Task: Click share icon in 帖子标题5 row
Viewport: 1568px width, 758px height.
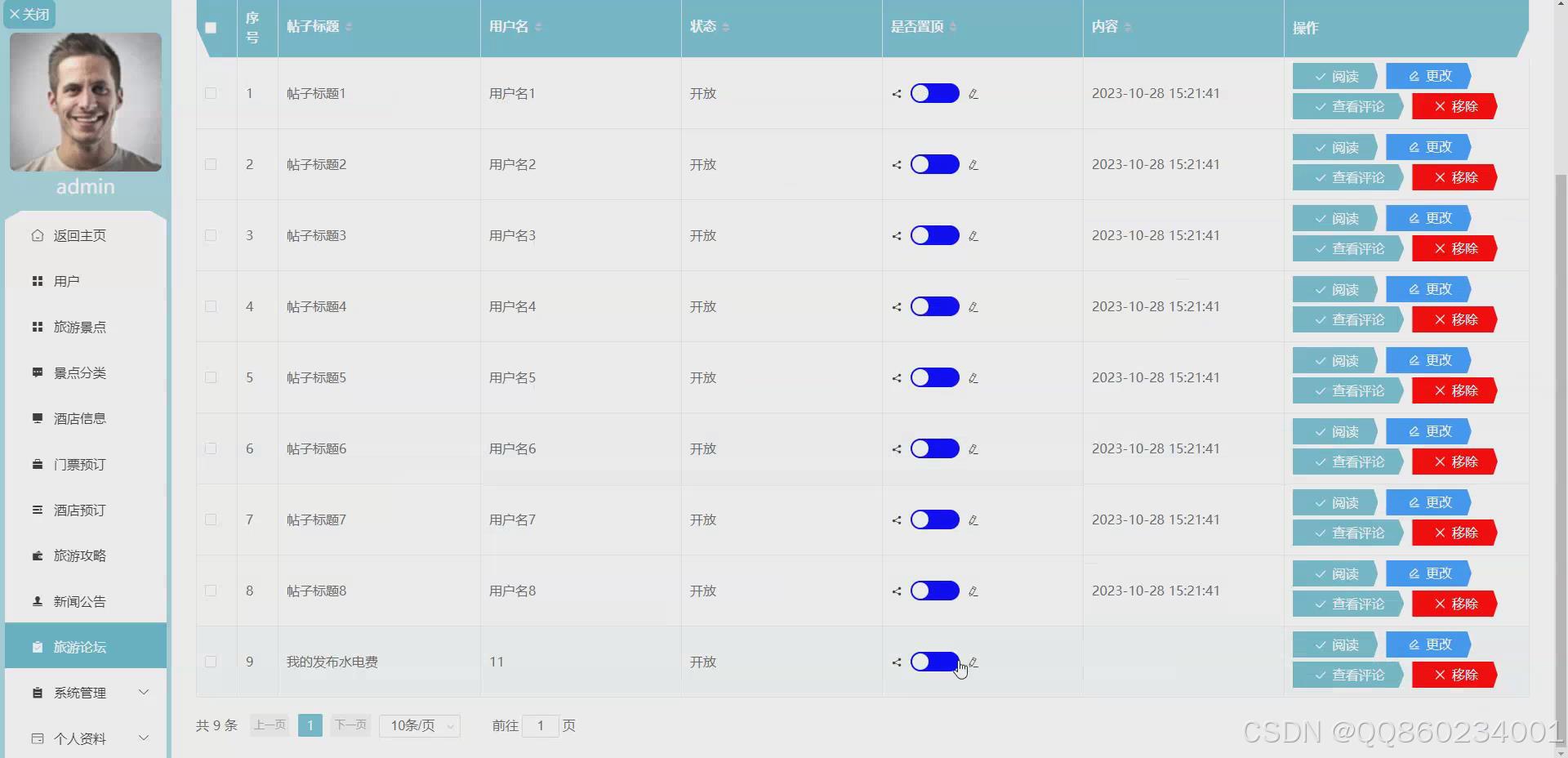Action: click(x=897, y=378)
